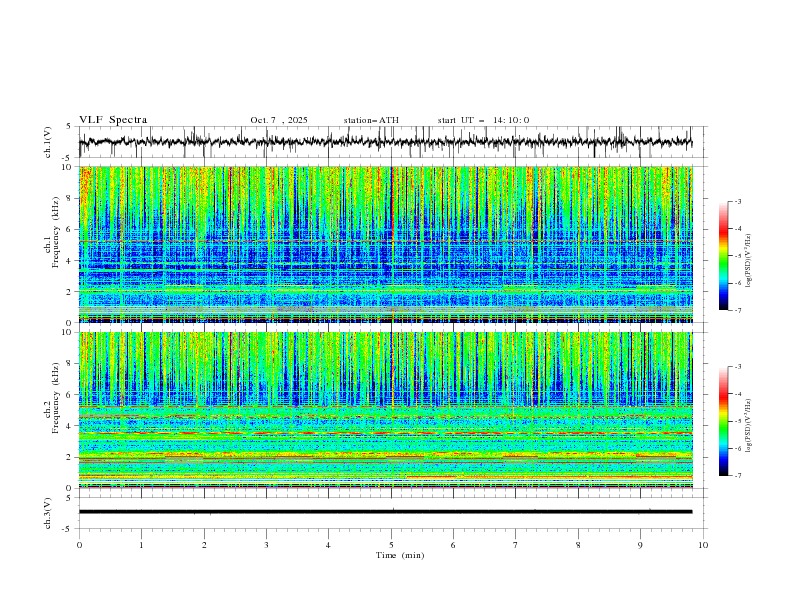Click the ch.2 spectrogram color scale bar
Viewport: 792px width, 612px height.
tap(723, 421)
